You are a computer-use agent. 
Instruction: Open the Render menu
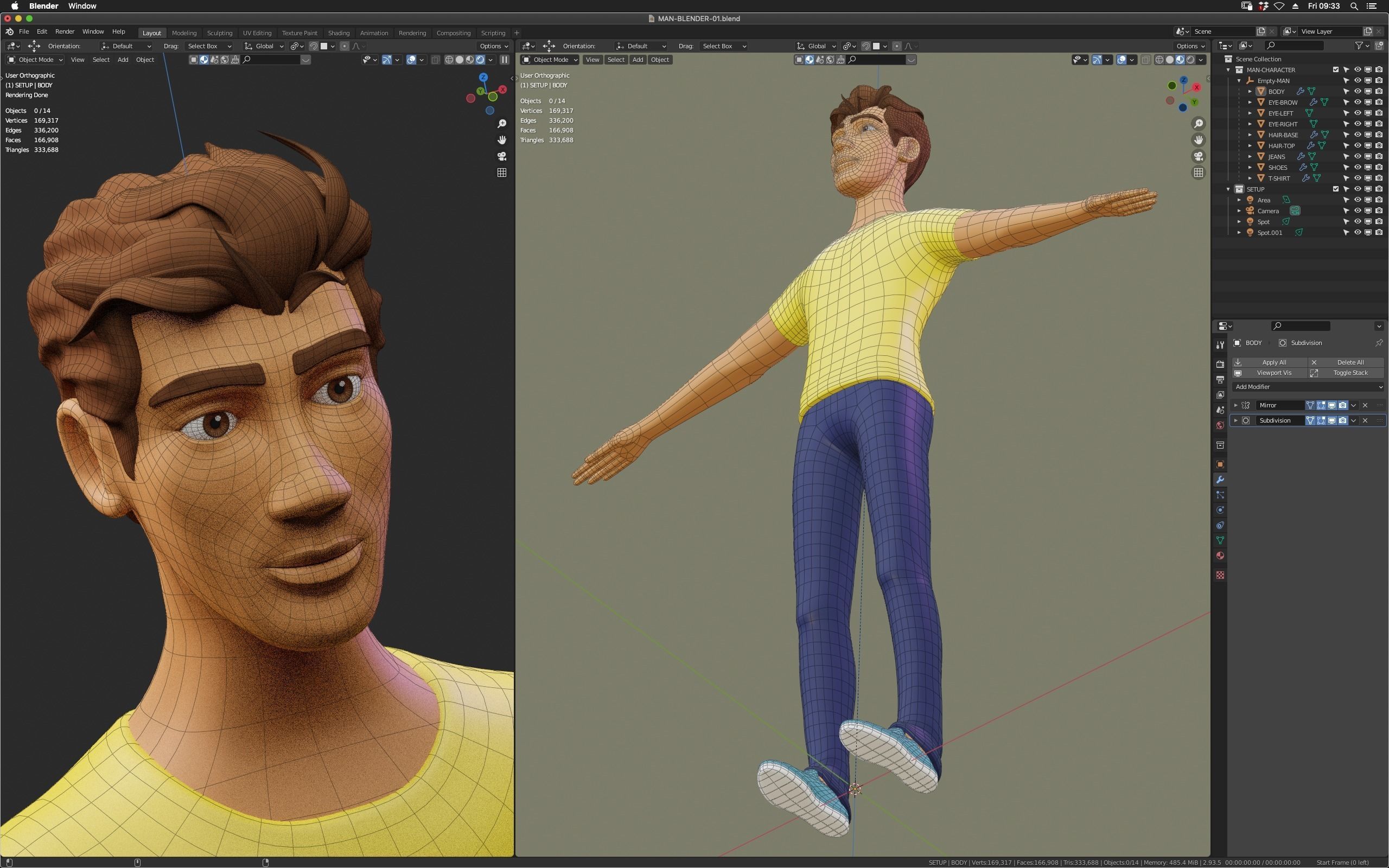tap(64, 31)
